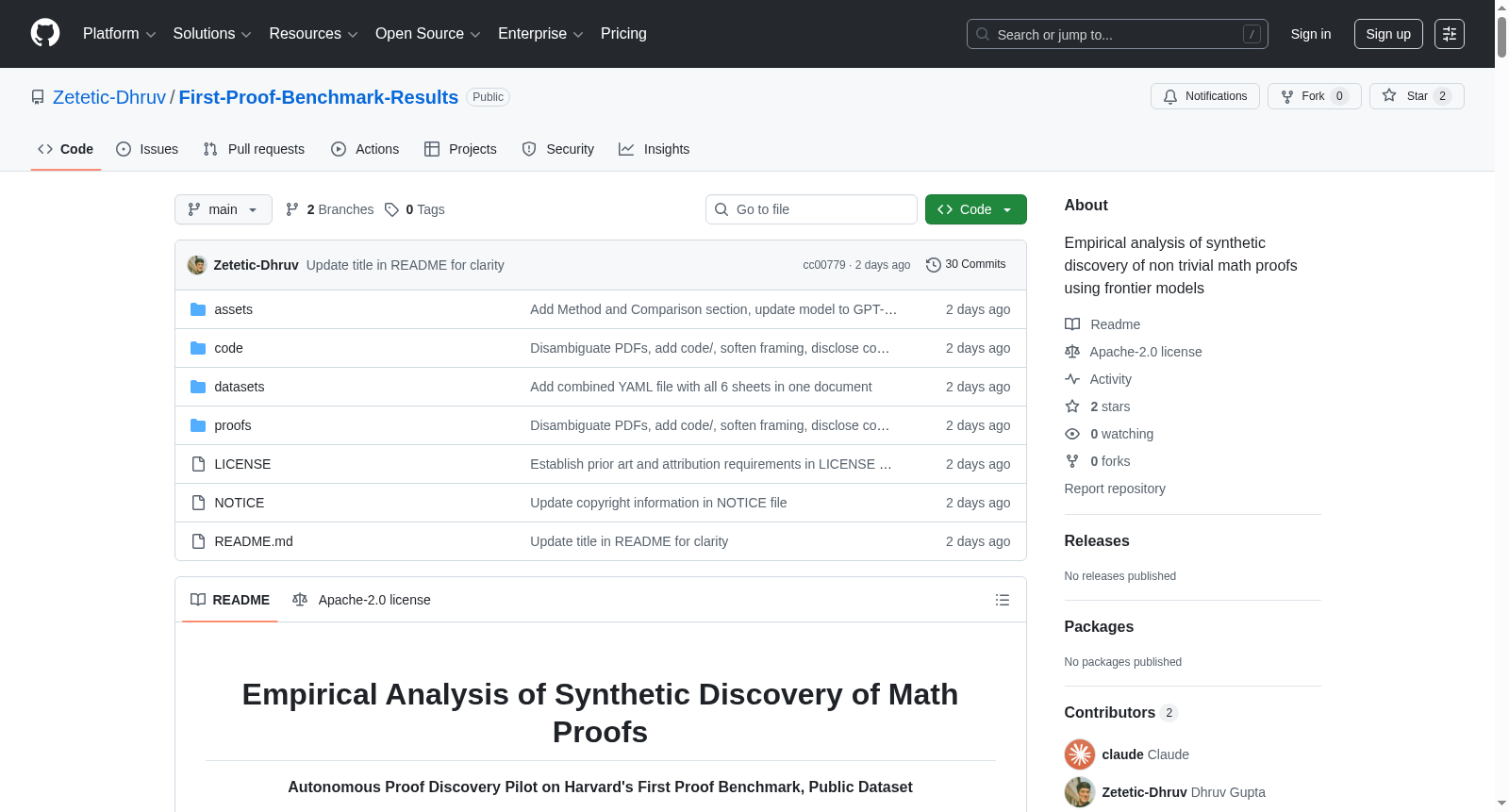The image size is (1509, 812).
Task: Open commit hash cc00779
Action: tap(824, 265)
